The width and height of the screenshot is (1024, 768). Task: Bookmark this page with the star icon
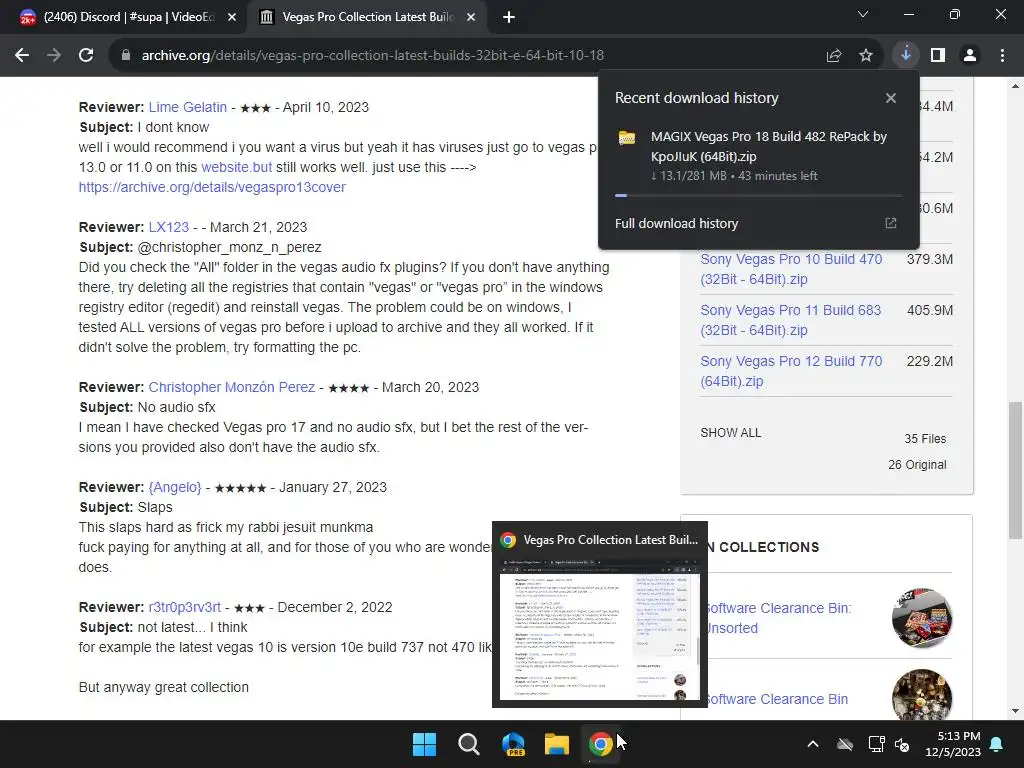pyautogui.click(x=866, y=56)
